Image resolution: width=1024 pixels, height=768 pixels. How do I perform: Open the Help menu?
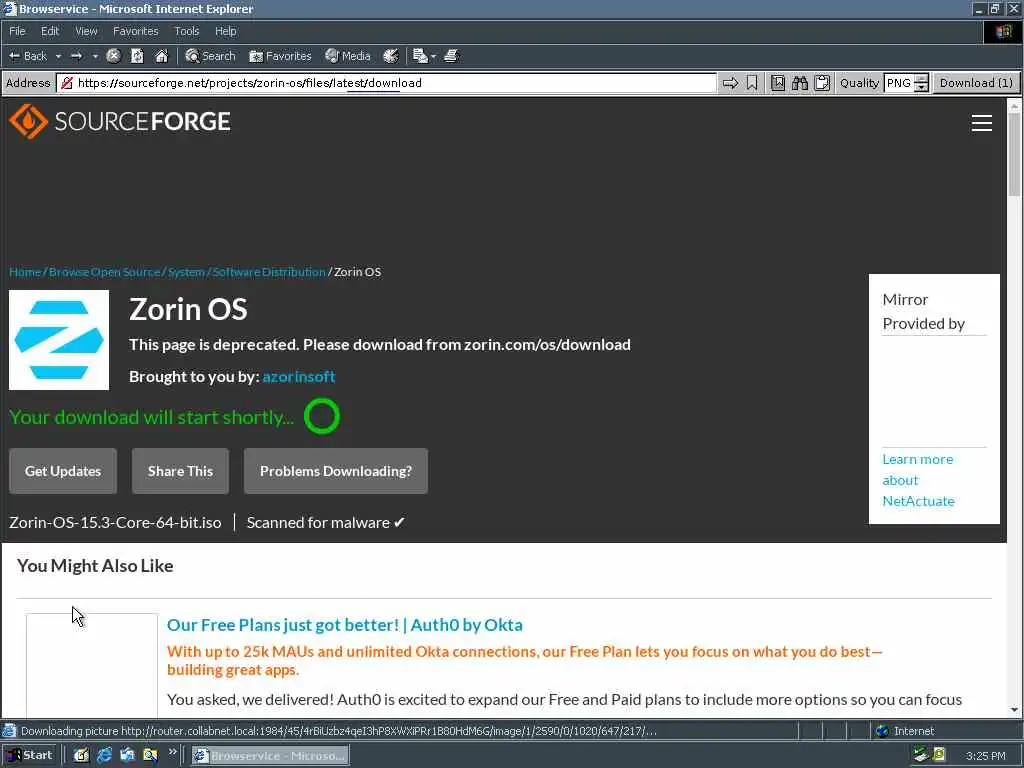(225, 31)
